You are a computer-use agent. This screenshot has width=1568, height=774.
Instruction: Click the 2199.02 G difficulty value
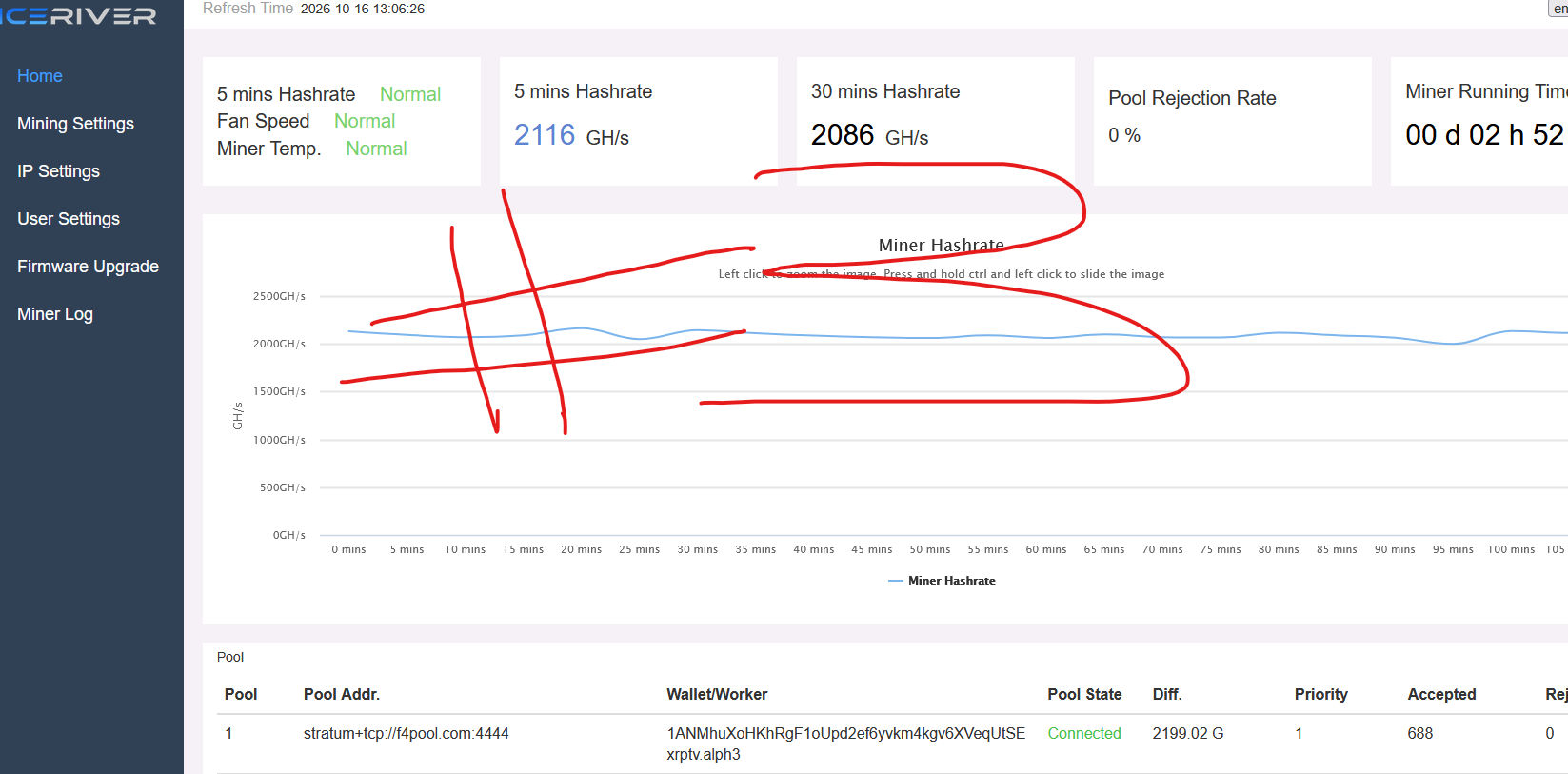click(x=1188, y=734)
